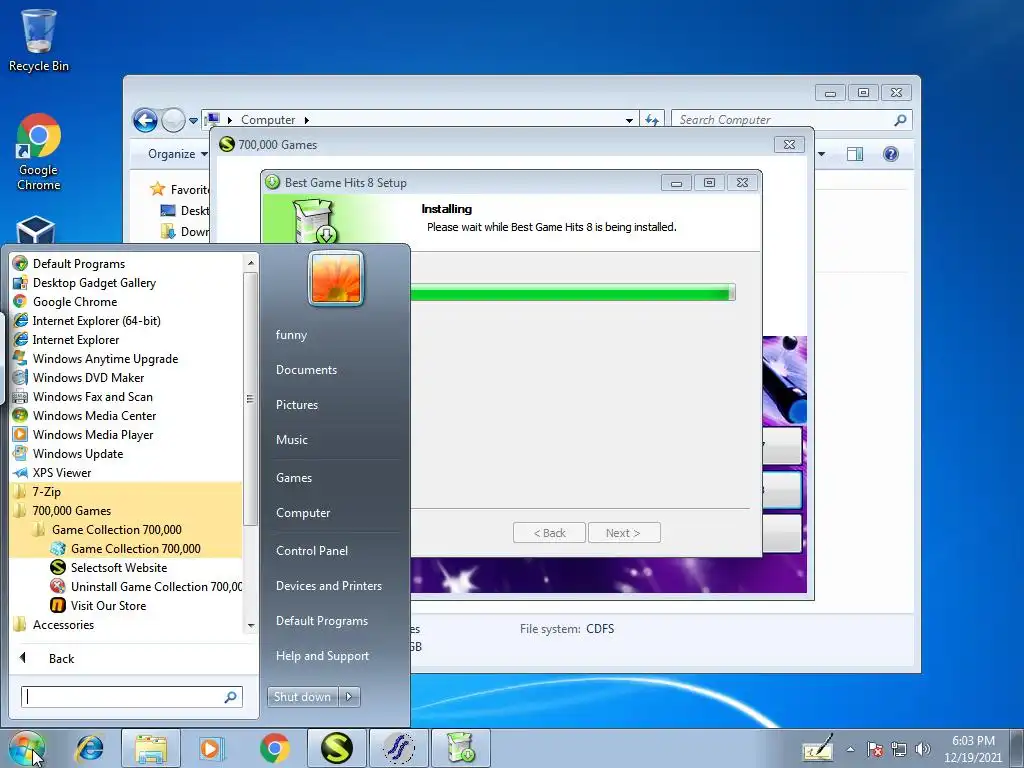
Task: Open the Google Chrome desktop shortcut
Action: (39, 152)
